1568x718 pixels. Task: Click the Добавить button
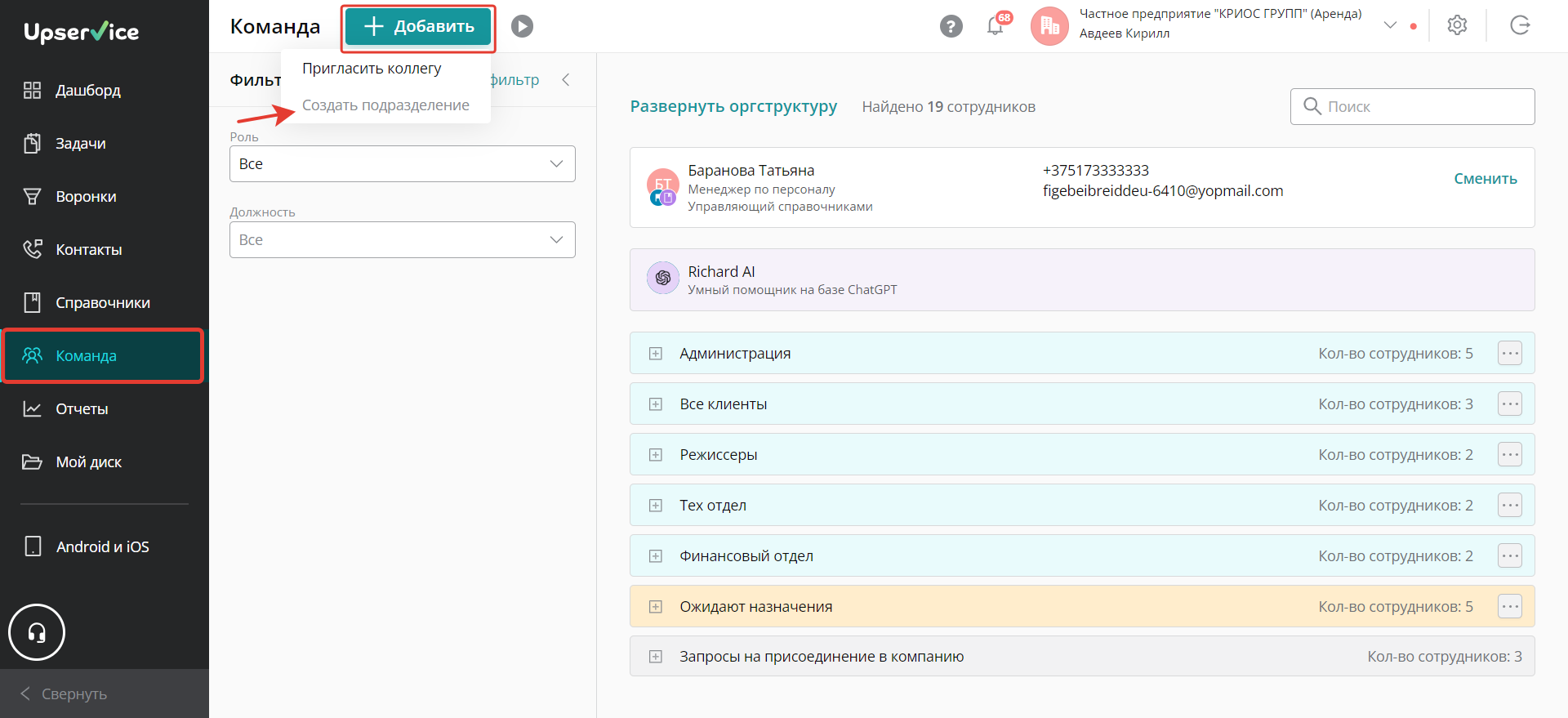point(418,26)
